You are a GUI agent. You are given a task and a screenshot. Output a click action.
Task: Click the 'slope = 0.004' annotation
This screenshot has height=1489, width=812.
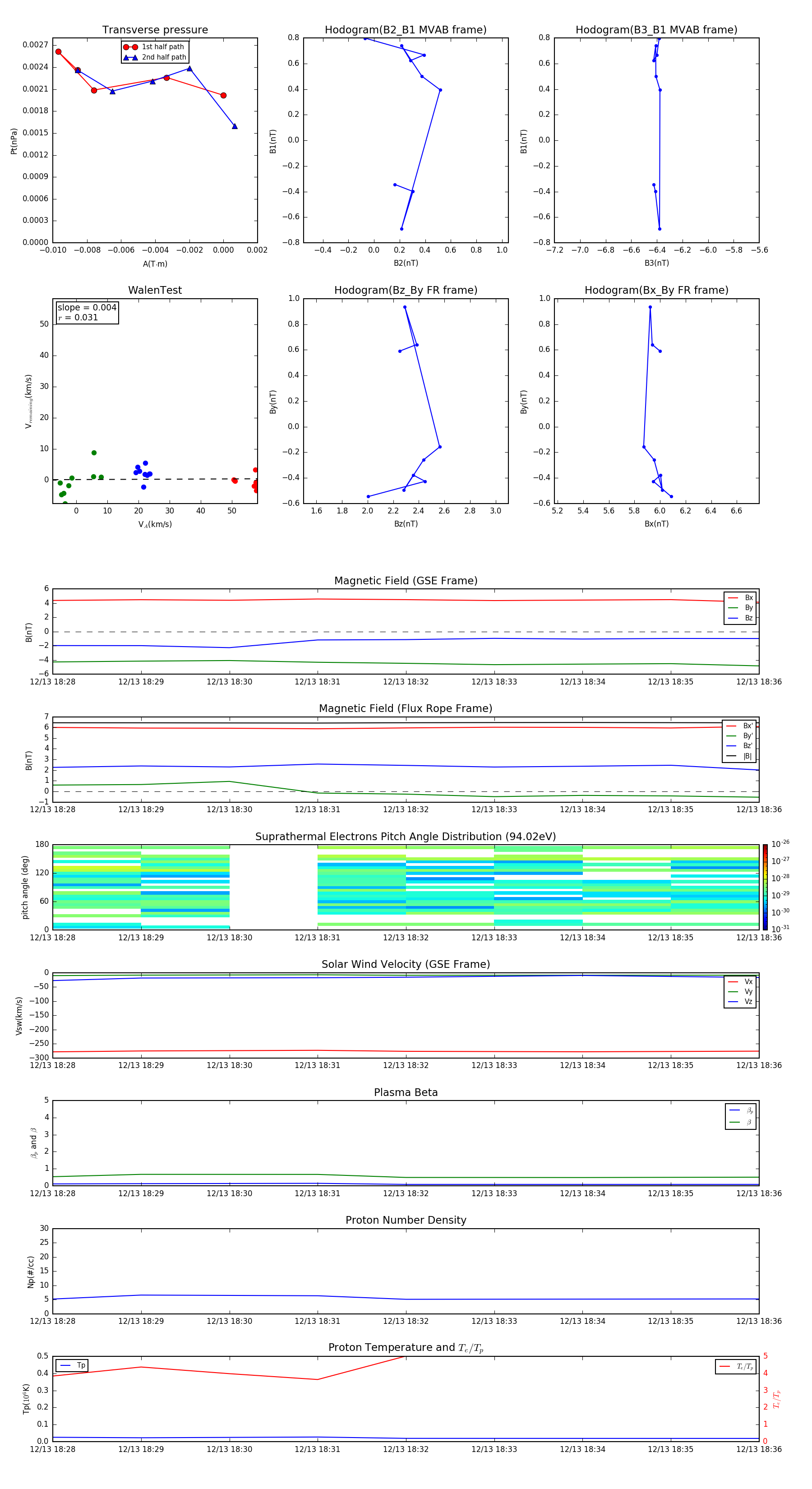[87, 308]
